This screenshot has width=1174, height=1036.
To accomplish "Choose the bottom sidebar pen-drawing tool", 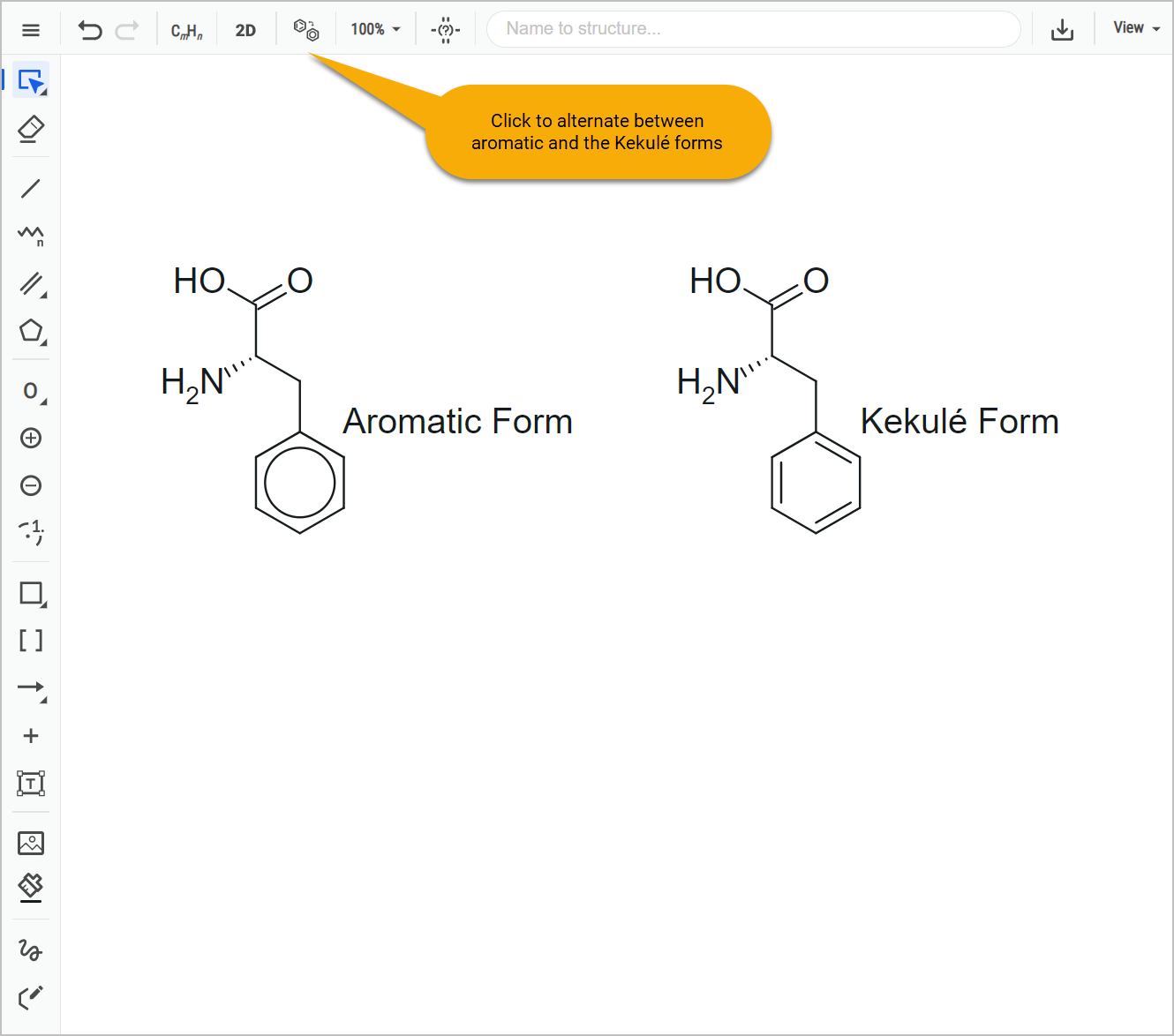I will coord(31,997).
